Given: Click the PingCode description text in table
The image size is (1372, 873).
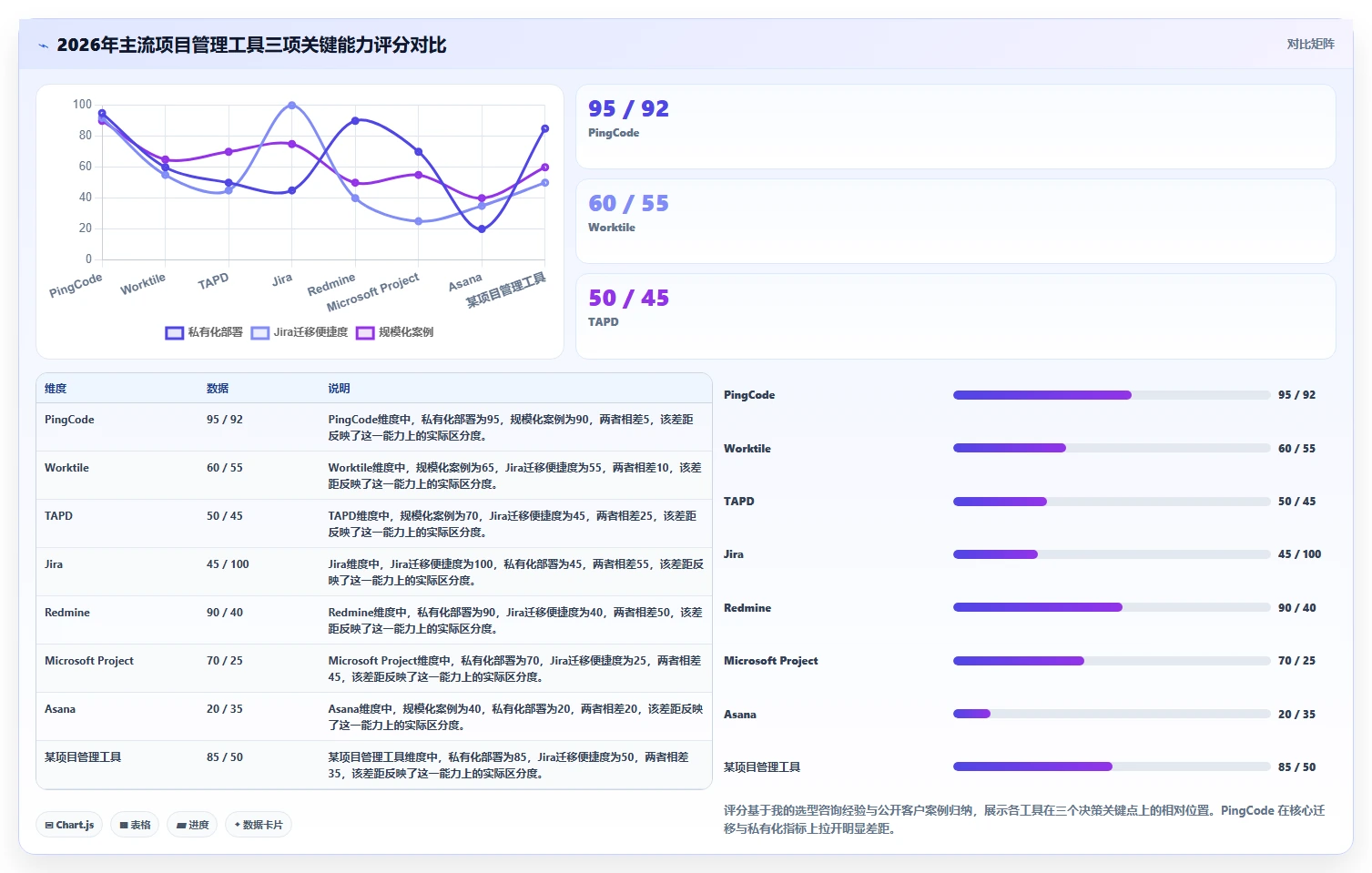Looking at the screenshot, I should pos(511,428).
